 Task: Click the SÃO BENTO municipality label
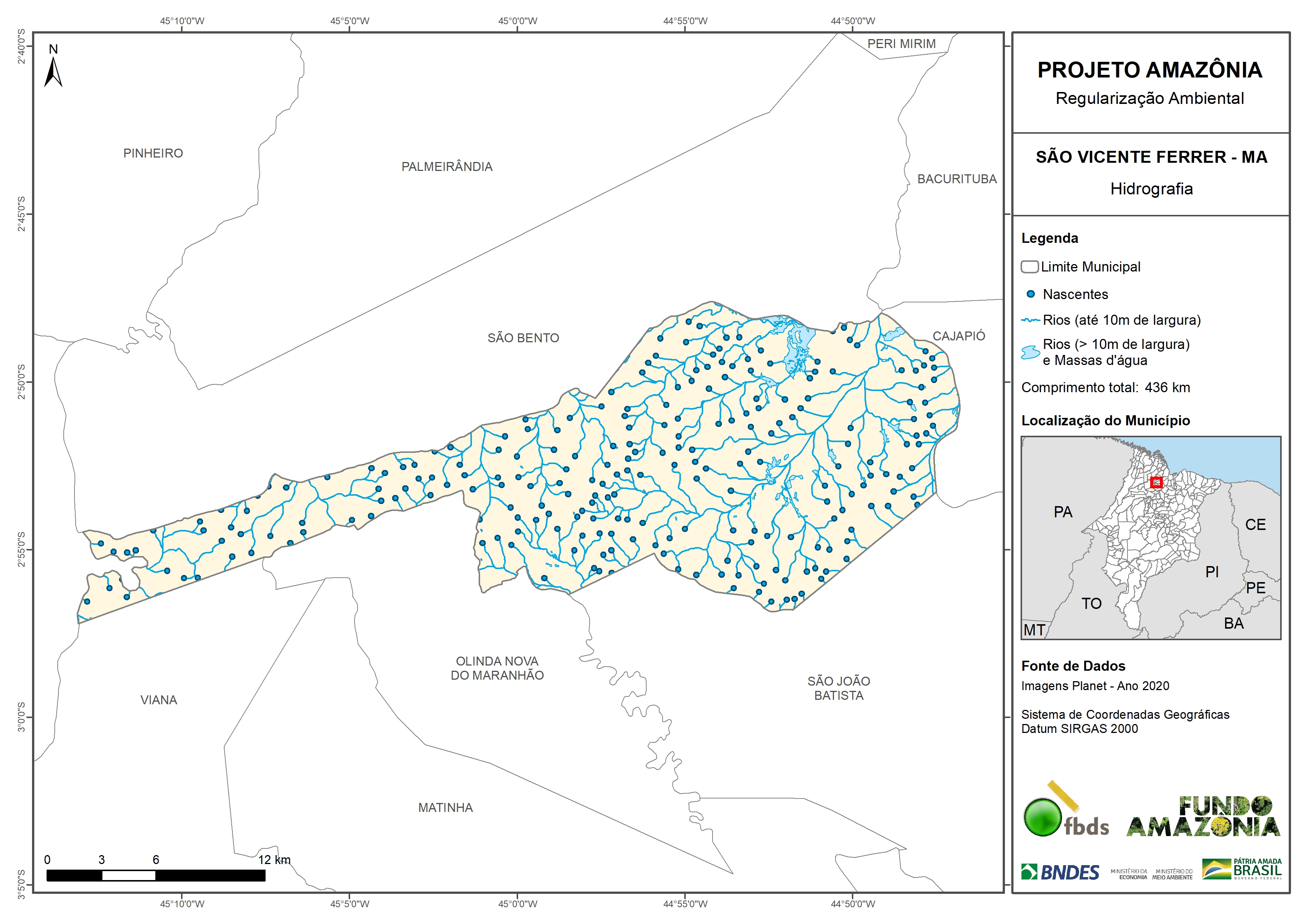523,338
